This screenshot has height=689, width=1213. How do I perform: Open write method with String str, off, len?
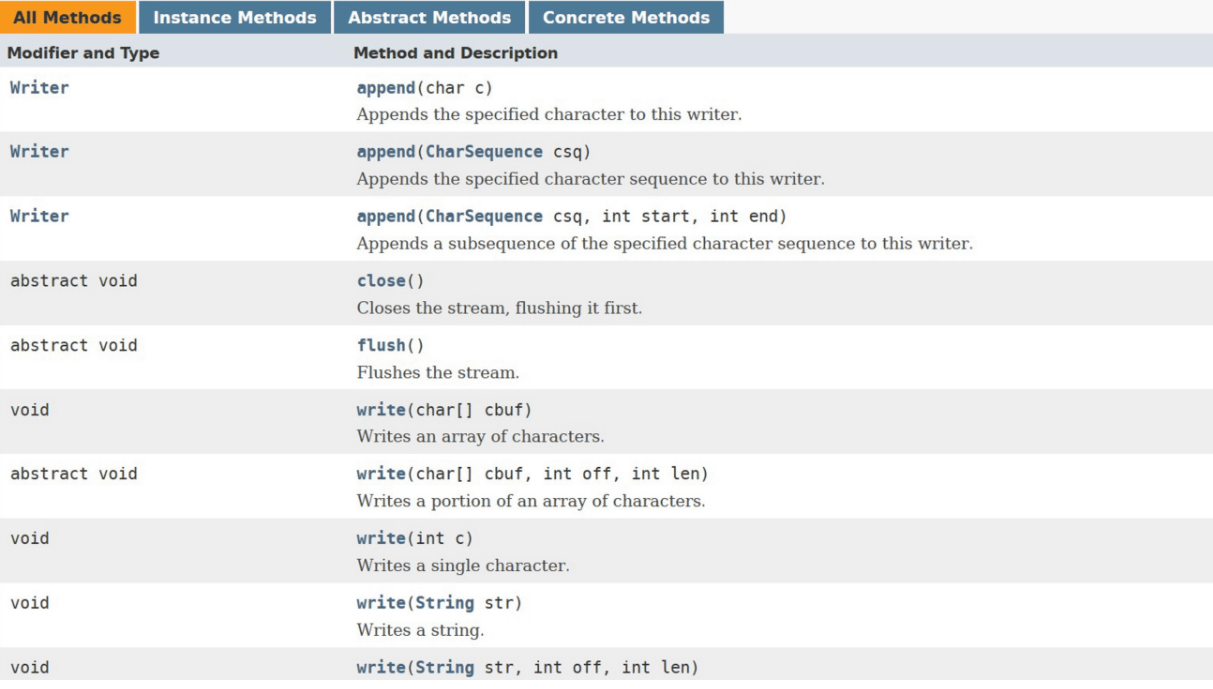click(381, 667)
